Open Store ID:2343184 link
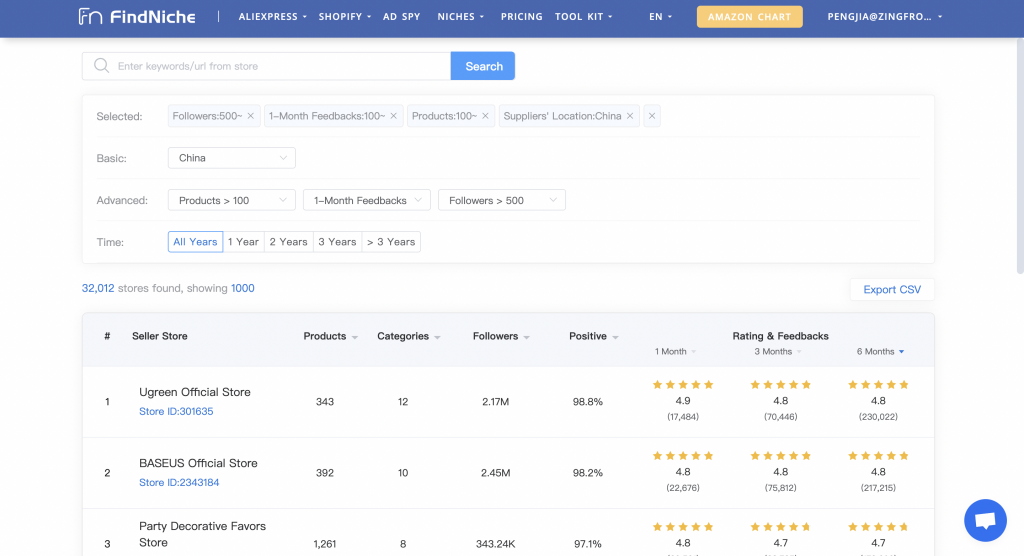The image size is (1024, 556). (179, 482)
